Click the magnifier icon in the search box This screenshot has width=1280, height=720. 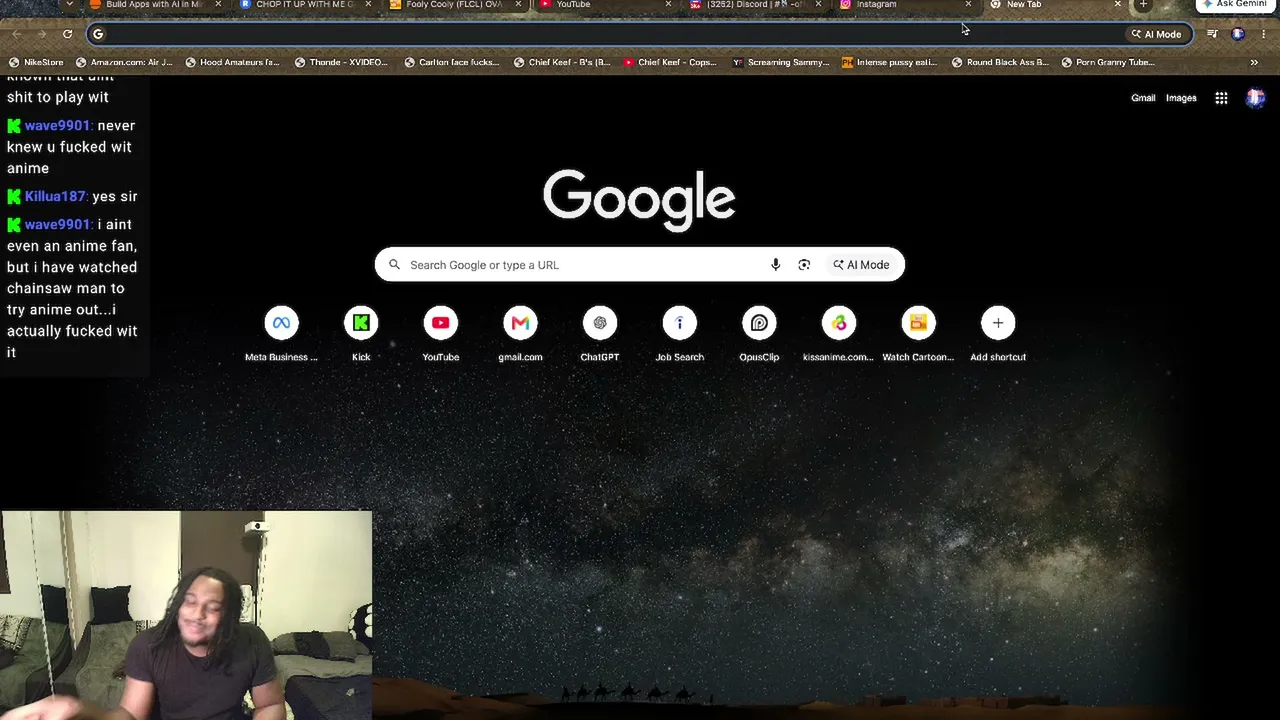point(394,265)
